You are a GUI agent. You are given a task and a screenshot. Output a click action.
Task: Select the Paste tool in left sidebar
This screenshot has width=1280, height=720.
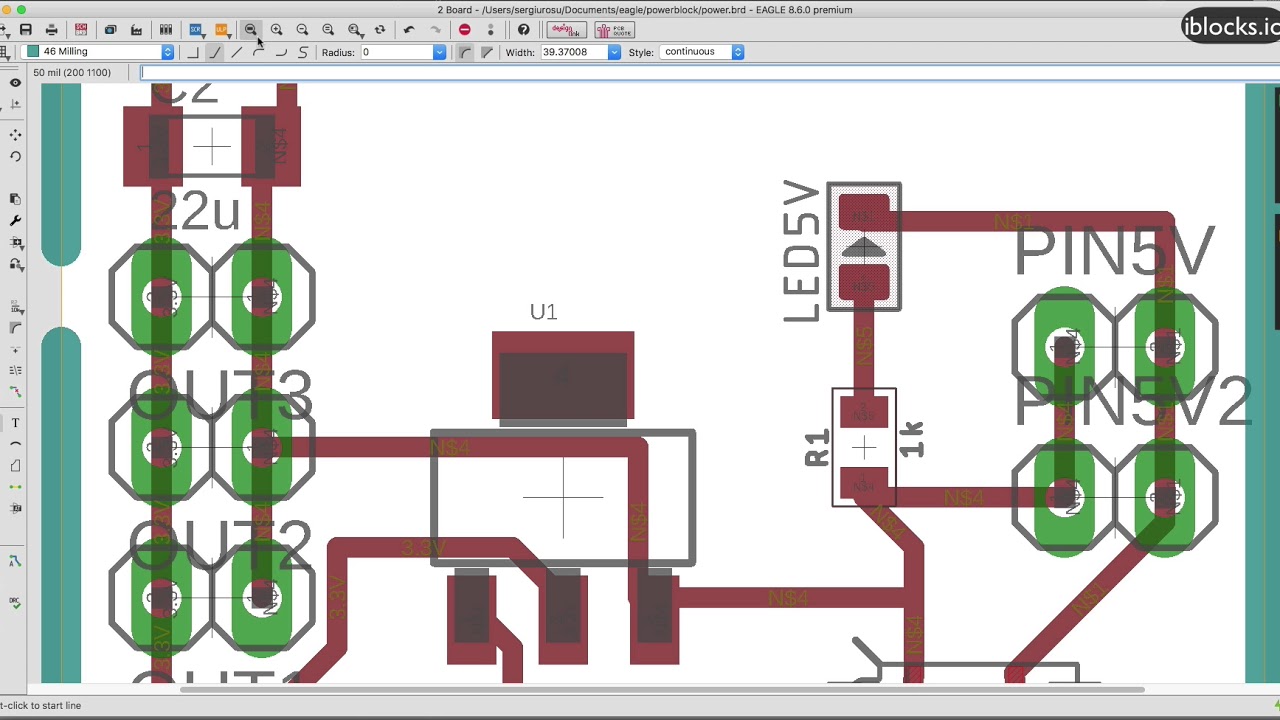click(15, 199)
